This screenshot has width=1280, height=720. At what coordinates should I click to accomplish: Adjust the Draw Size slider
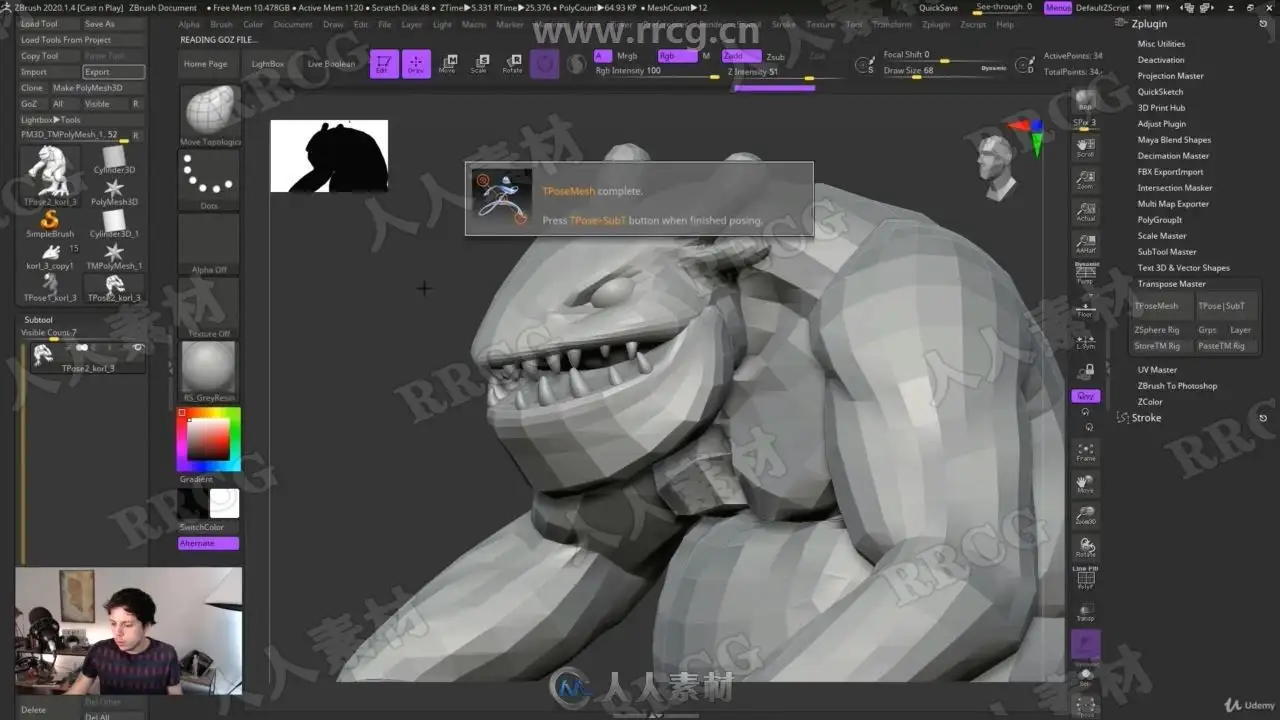945,71
